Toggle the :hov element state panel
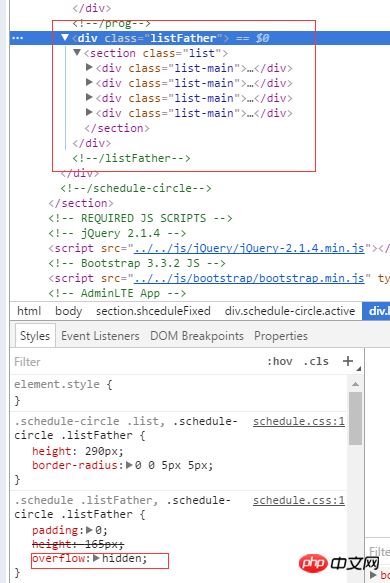 pos(280,361)
